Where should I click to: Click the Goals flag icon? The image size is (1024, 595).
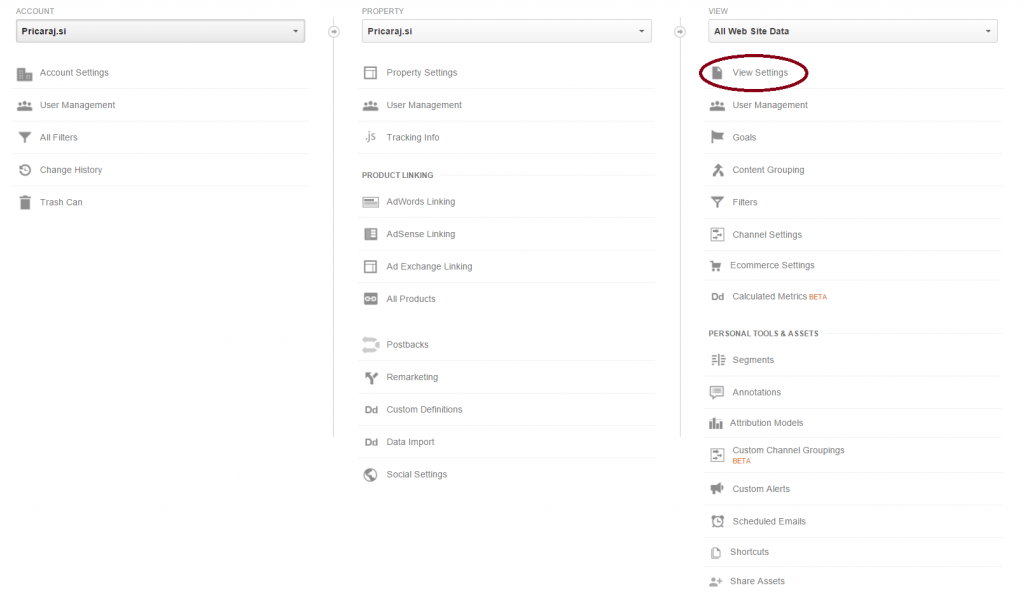pyautogui.click(x=717, y=138)
